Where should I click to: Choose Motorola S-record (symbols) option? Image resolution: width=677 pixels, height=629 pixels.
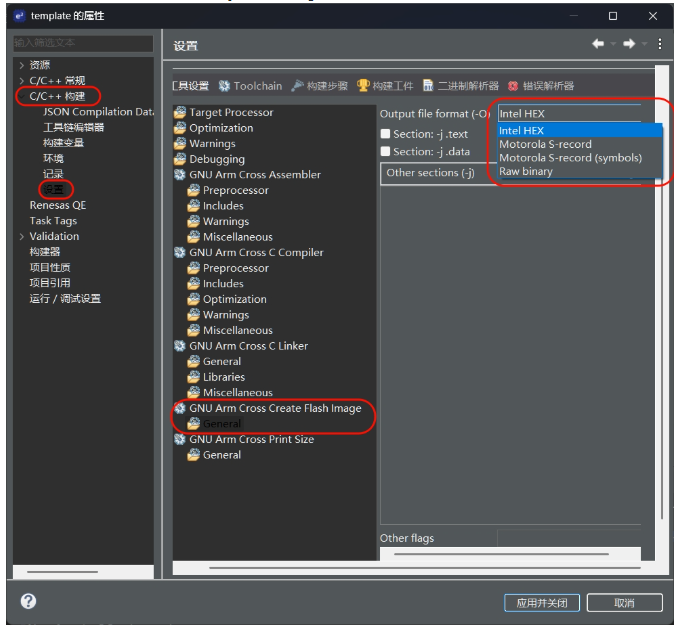579,158
